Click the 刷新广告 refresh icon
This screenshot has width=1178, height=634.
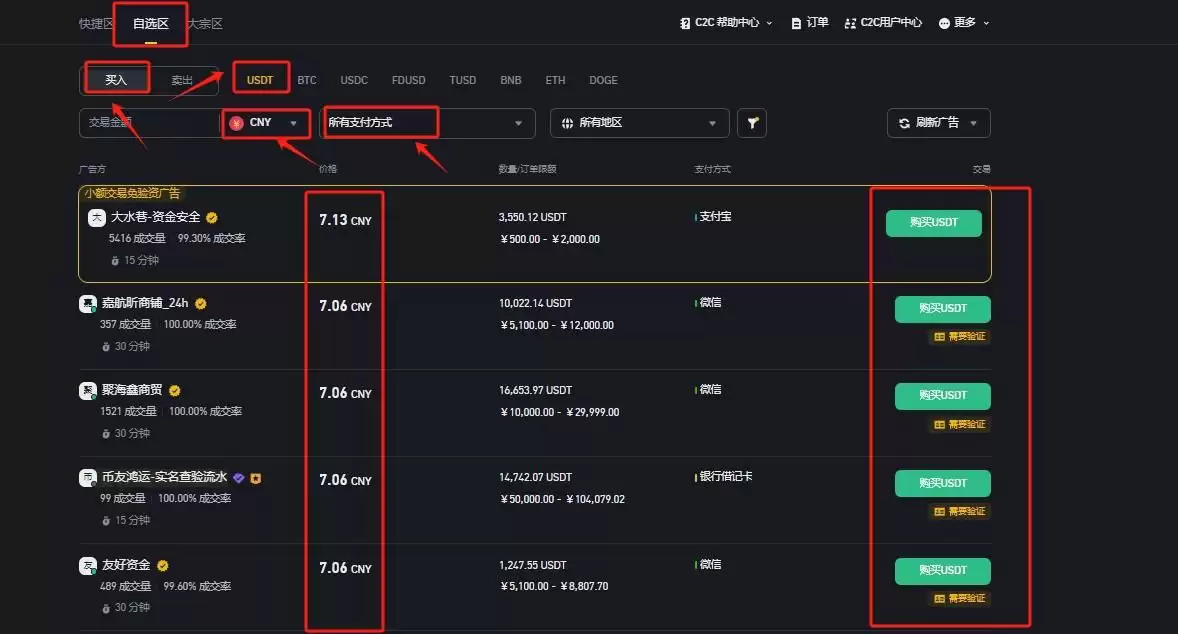(x=906, y=122)
